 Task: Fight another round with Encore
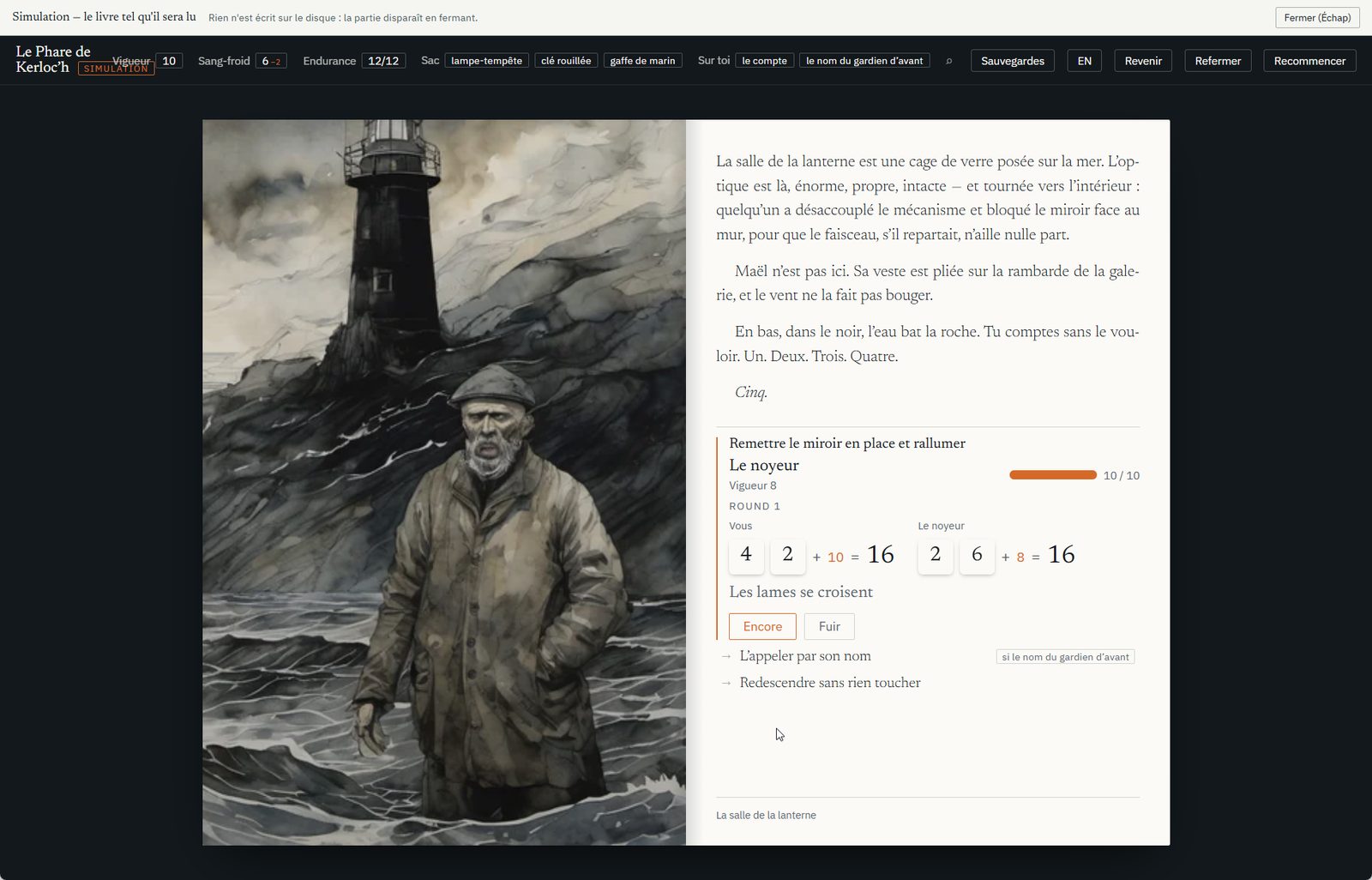(x=762, y=626)
